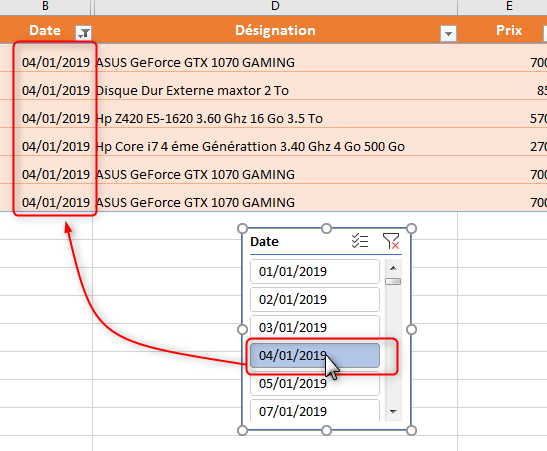Select 01/01/2019 in the Date slicer
Viewport: 547px width, 451px height.
pos(315,271)
